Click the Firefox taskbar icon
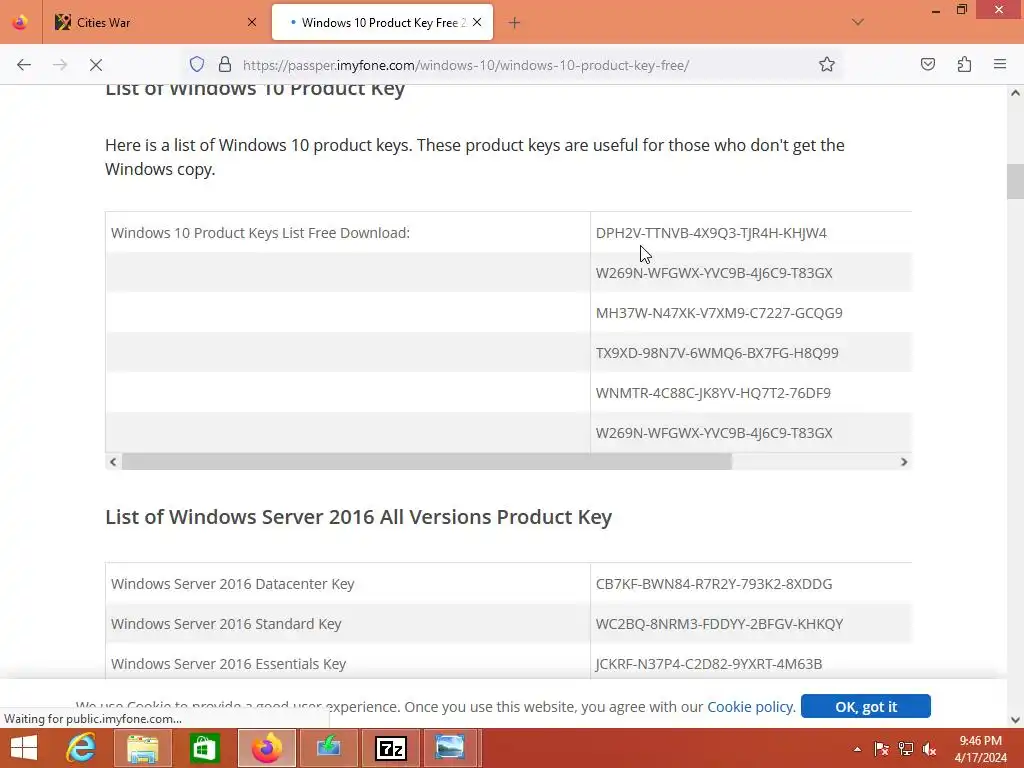The width and height of the screenshot is (1024, 768). pyautogui.click(x=266, y=748)
